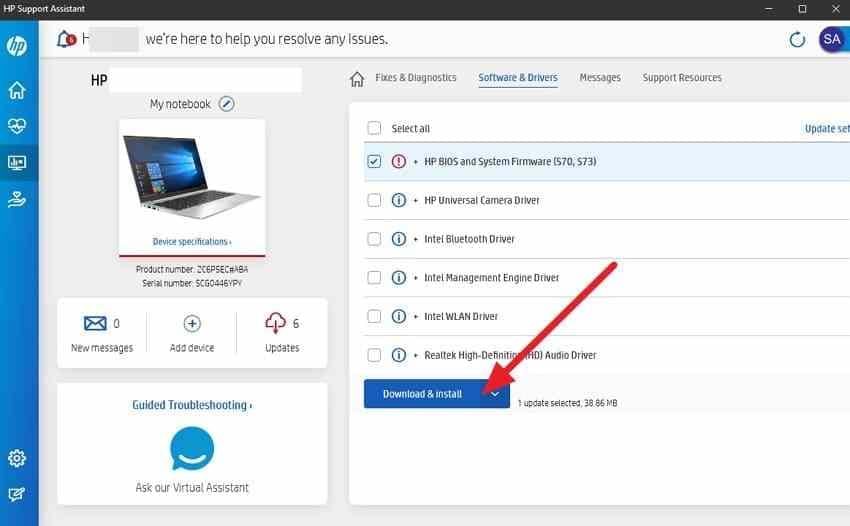Click the notification bell icon
The width and height of the screenshot is (850, 526).
coord(66,39)
